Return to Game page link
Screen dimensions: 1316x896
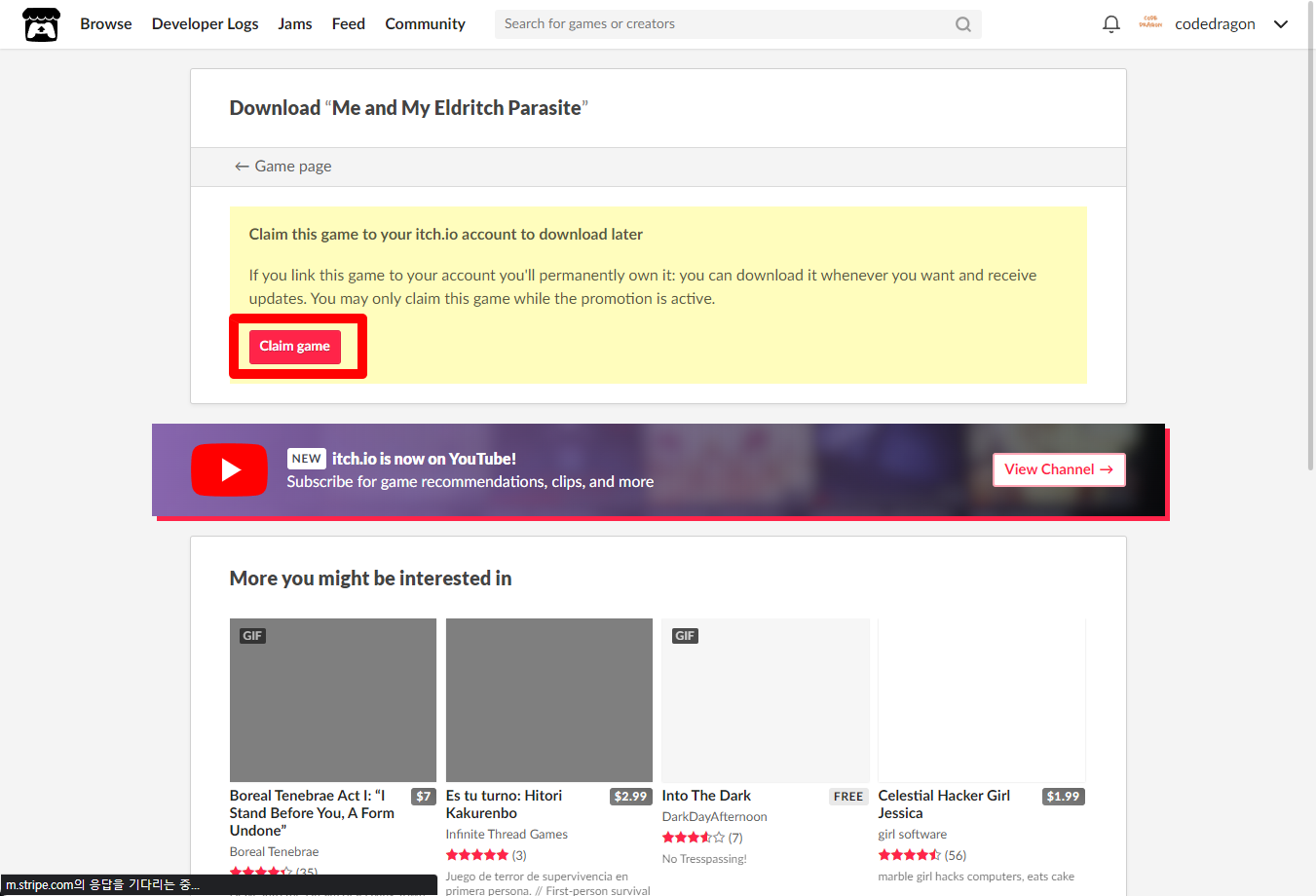coord(283,167)
